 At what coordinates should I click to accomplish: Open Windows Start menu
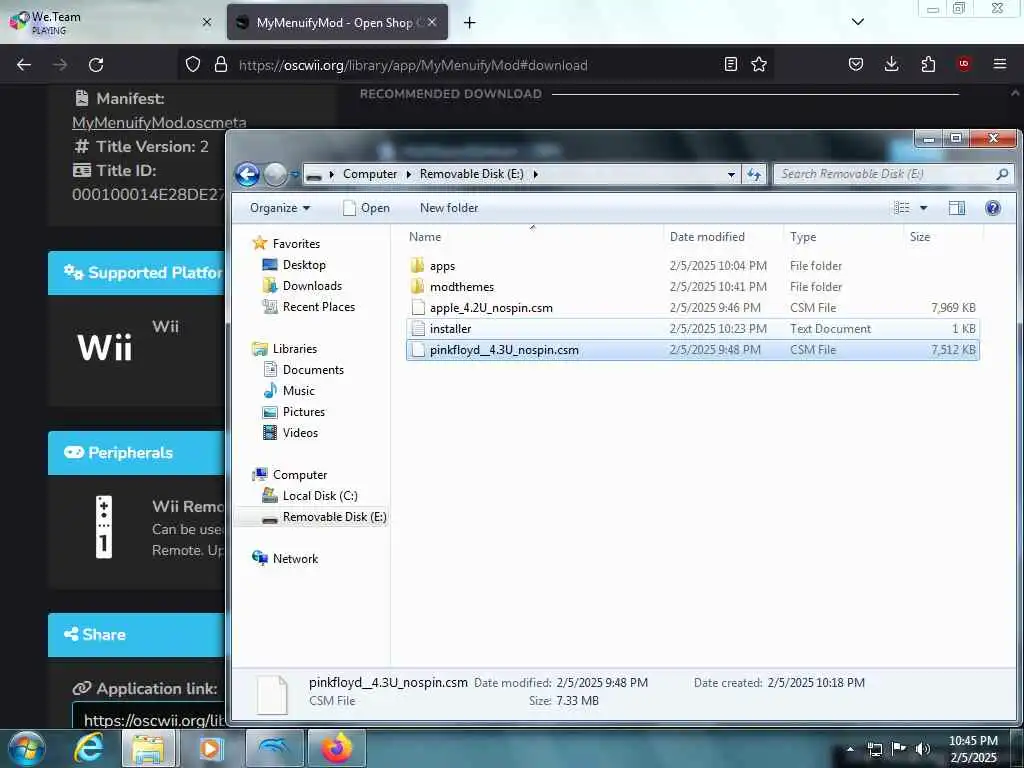tap(27, 748)
